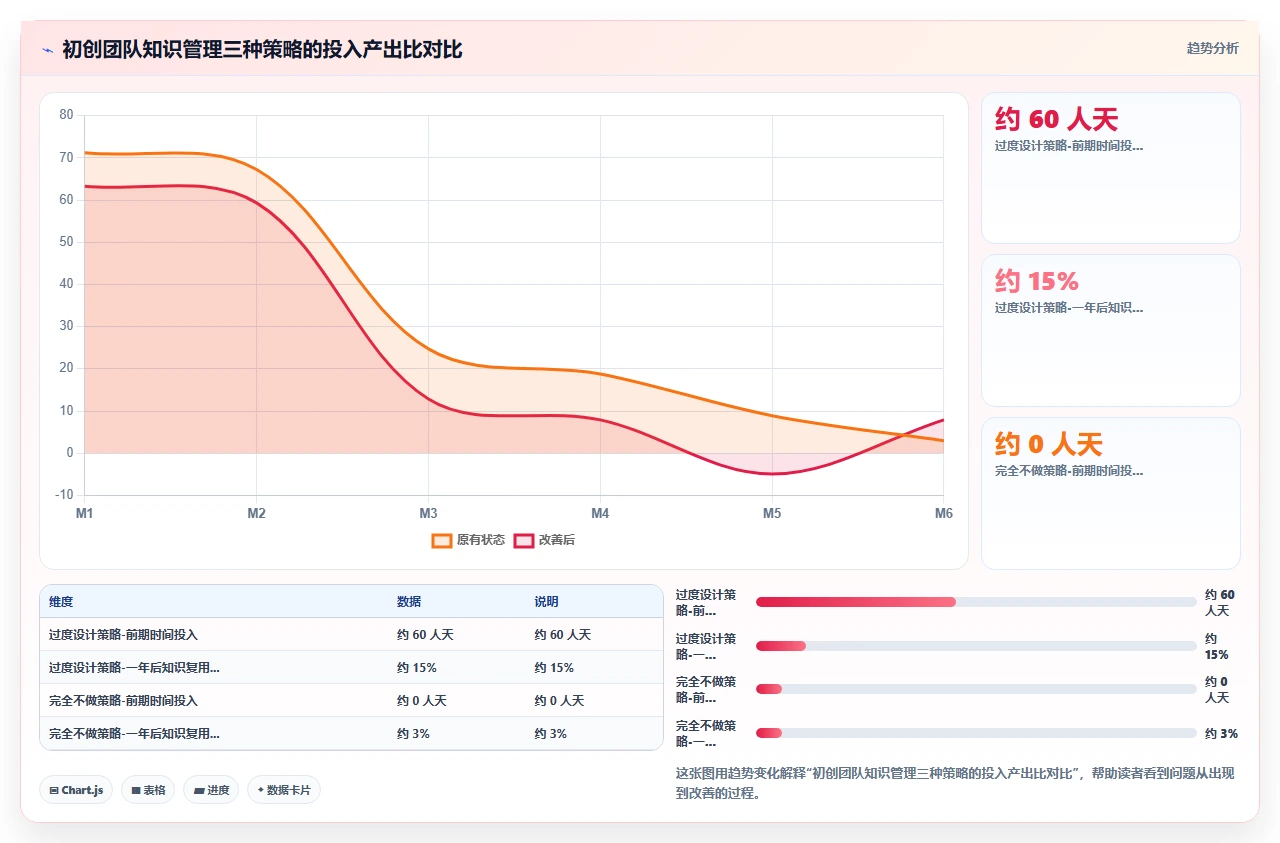Select the 数据卡片 tag chip
Image resolution: width=1280 pixels, height=843 pixels.
coord(284,790)
